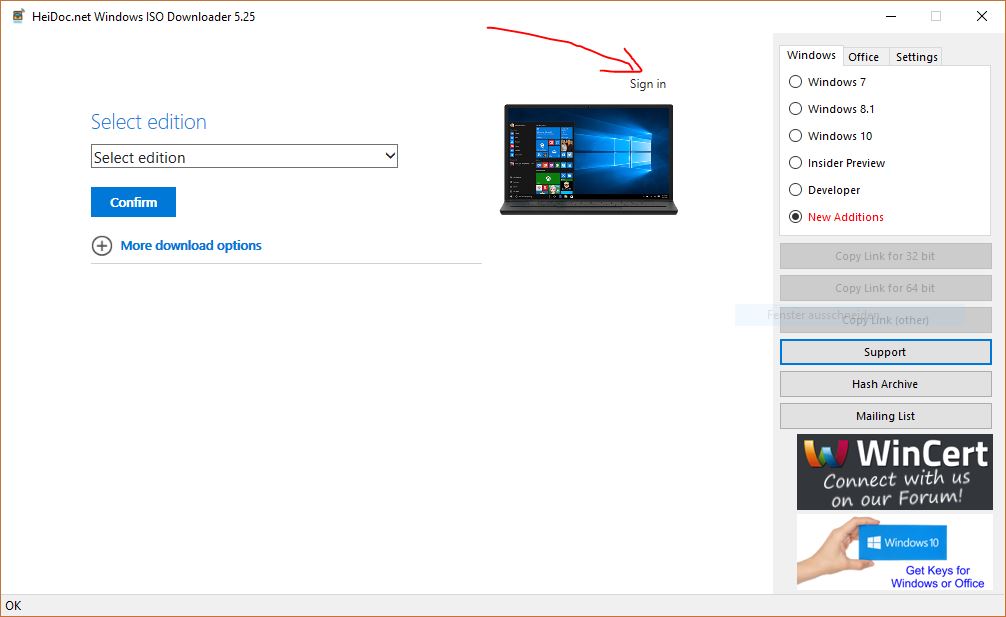
Task: Switch to the Windows tab
Action: (x=811, y=55)
